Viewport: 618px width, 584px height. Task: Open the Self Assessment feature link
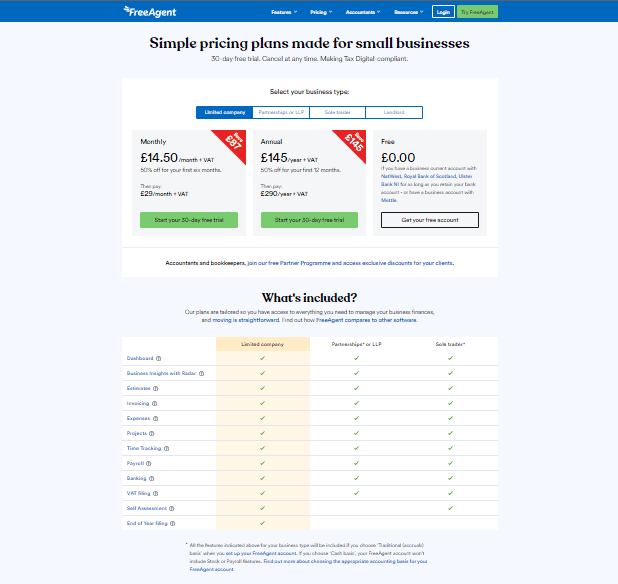point(147,508)
